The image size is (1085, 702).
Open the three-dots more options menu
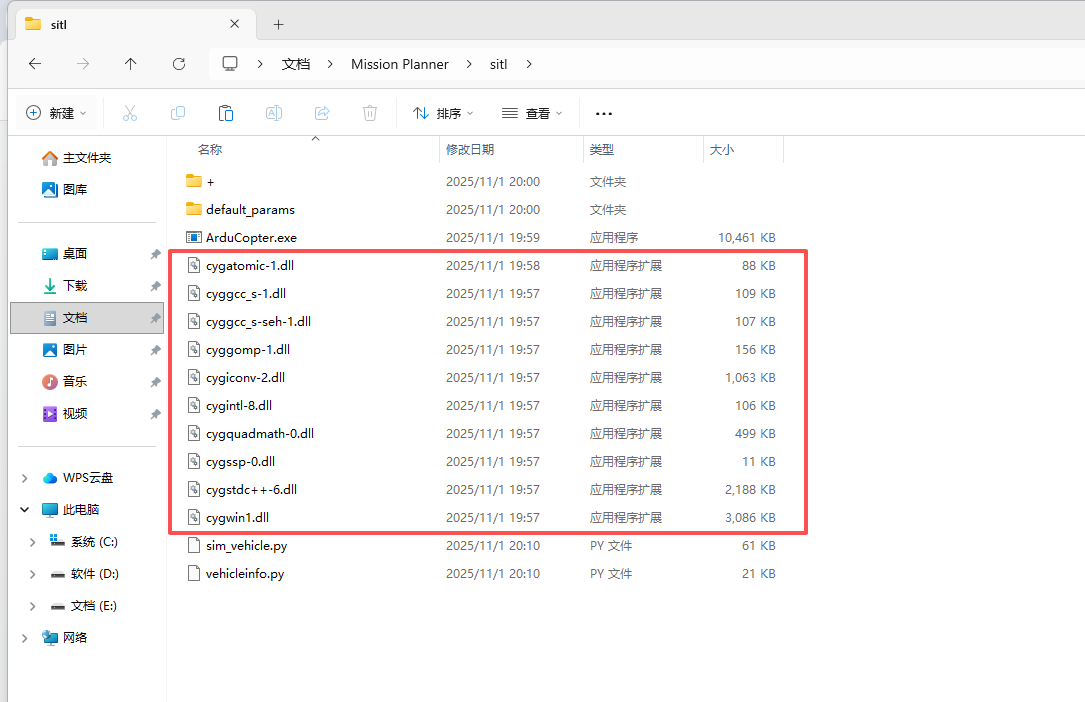(604, 113)
